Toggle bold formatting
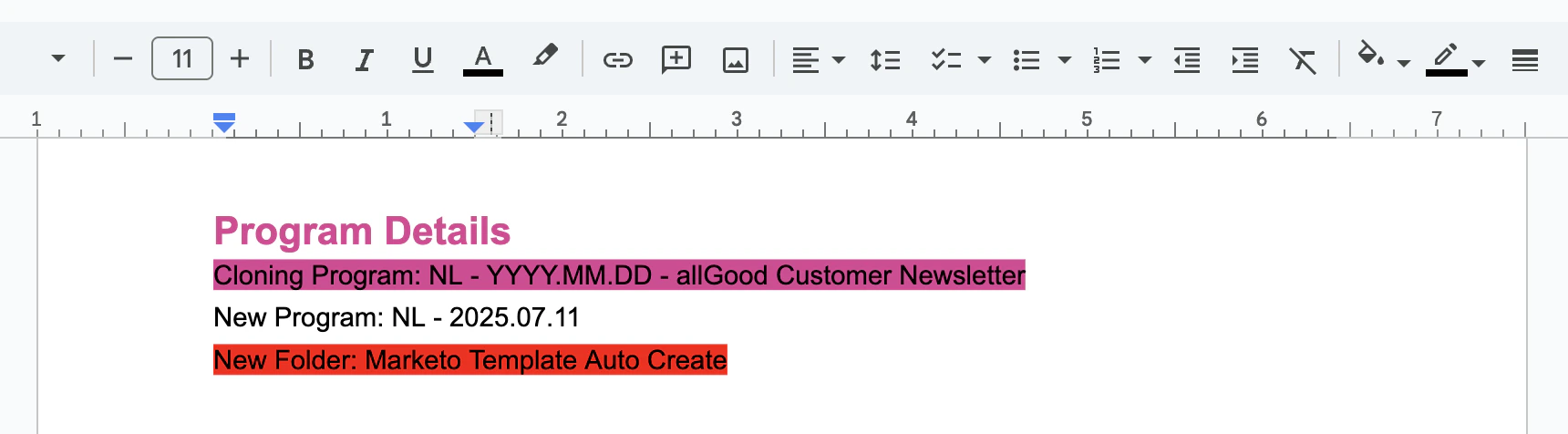The width and height of the screenshot is (1568, 434). (x=305, y=59)
